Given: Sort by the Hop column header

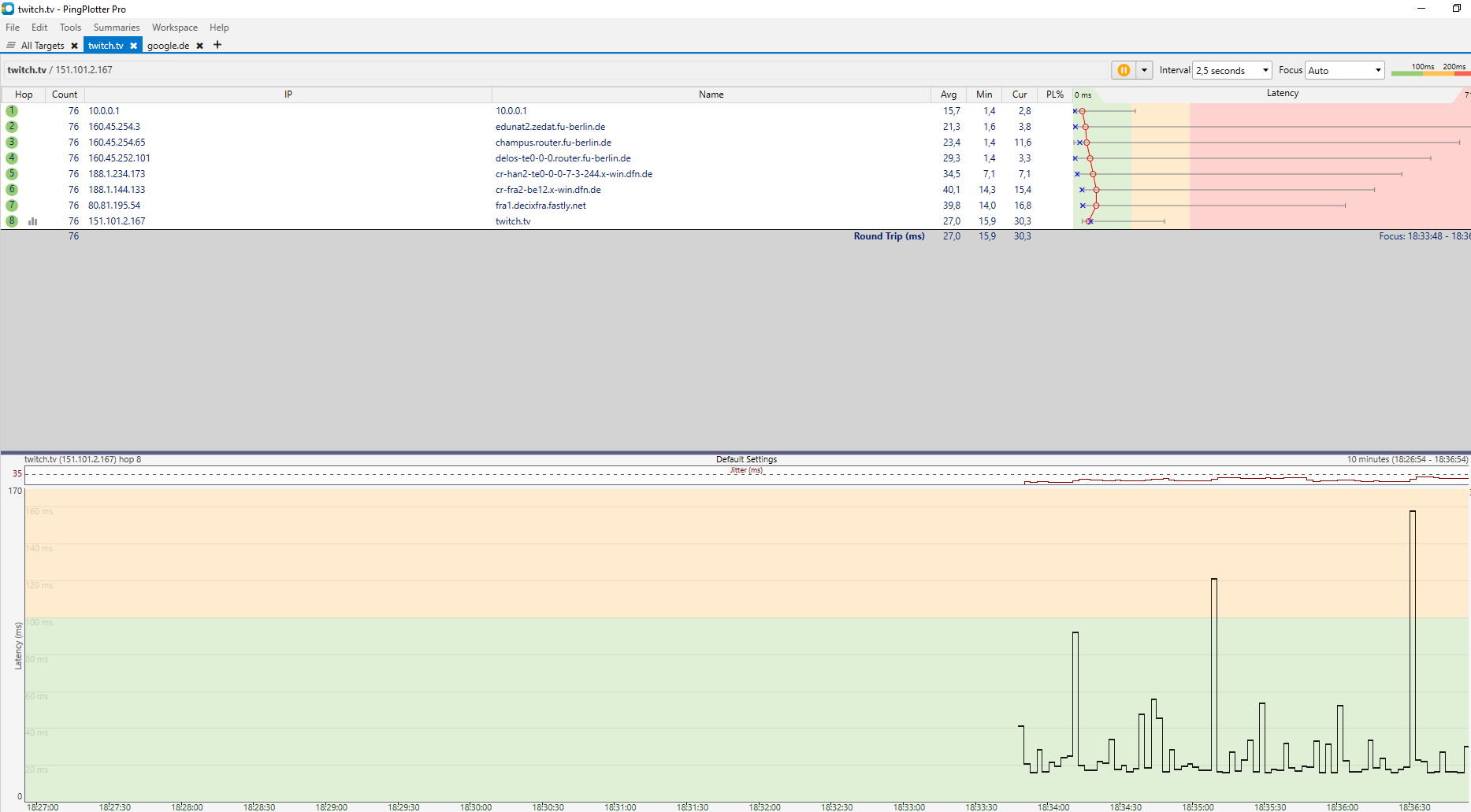Looking at the screenshot, I should [24, 95].
